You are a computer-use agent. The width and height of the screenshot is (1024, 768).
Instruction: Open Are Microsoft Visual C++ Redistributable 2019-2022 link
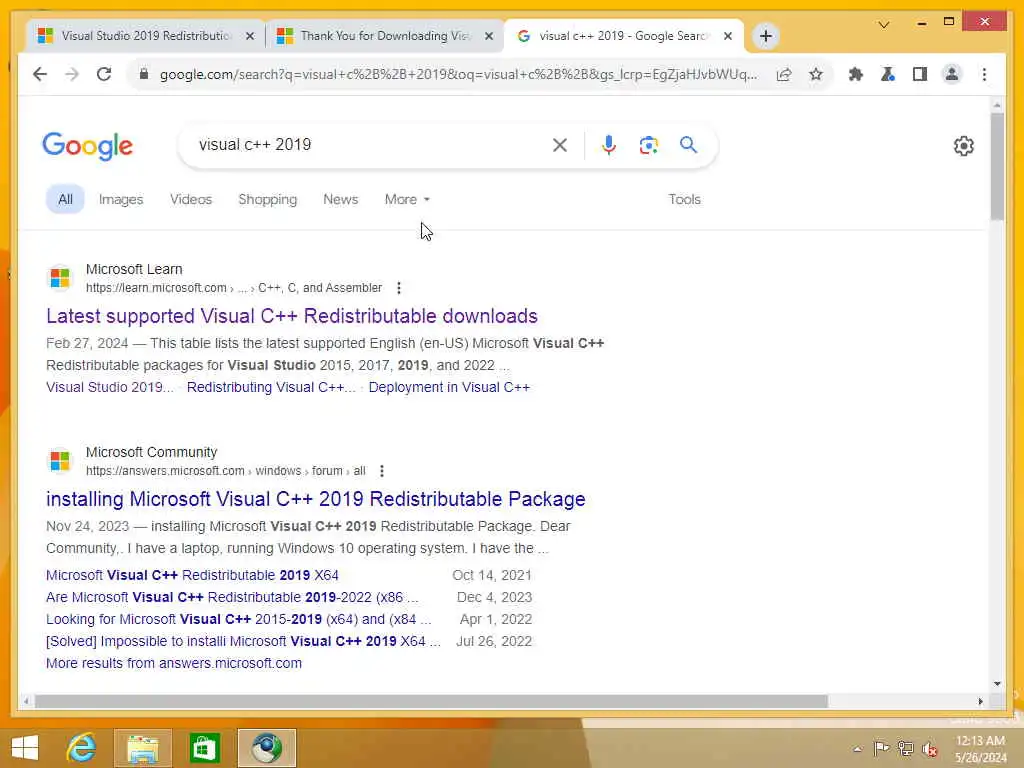(x=232, y=598)
